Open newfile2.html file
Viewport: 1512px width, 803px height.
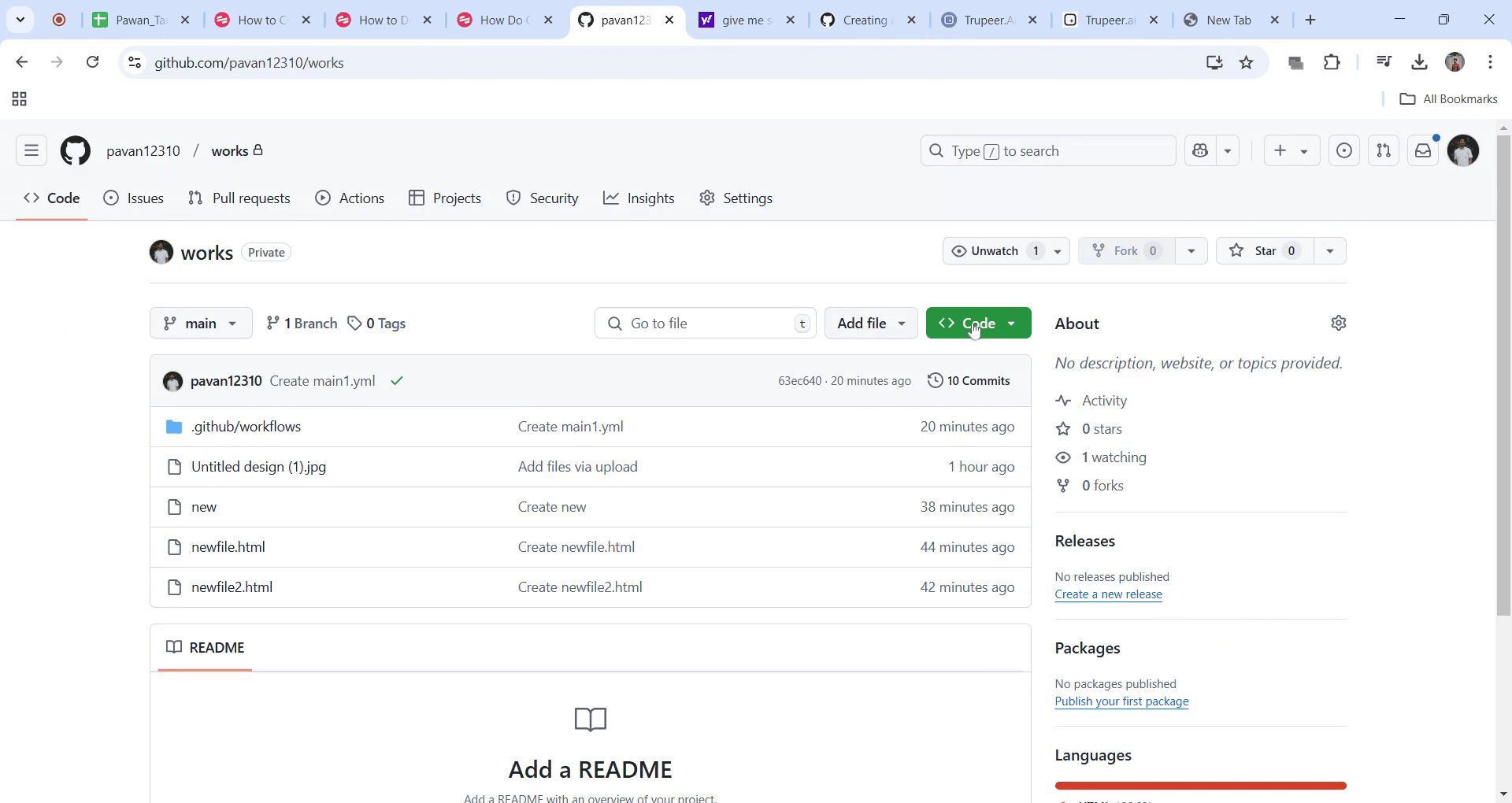(x=232, y=587)
